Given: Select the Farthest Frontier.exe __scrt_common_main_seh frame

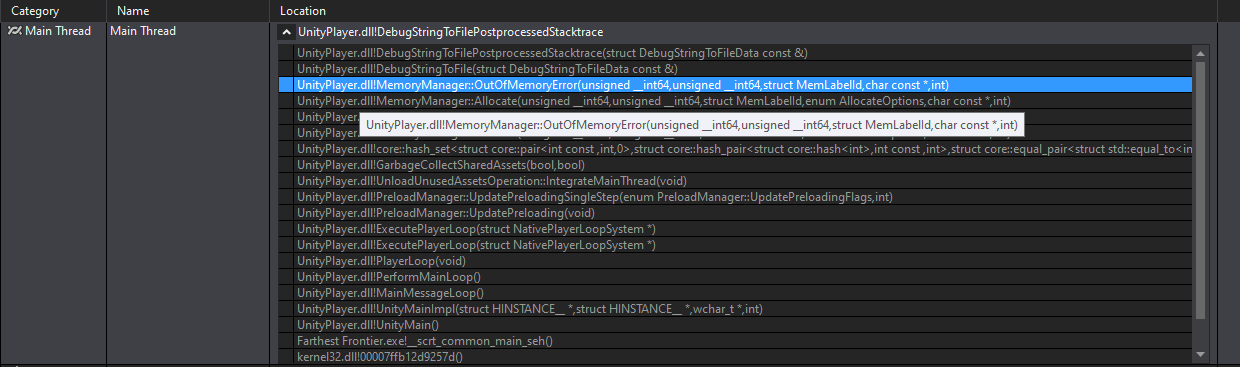Looking at the screenshot, I should 735,341.
